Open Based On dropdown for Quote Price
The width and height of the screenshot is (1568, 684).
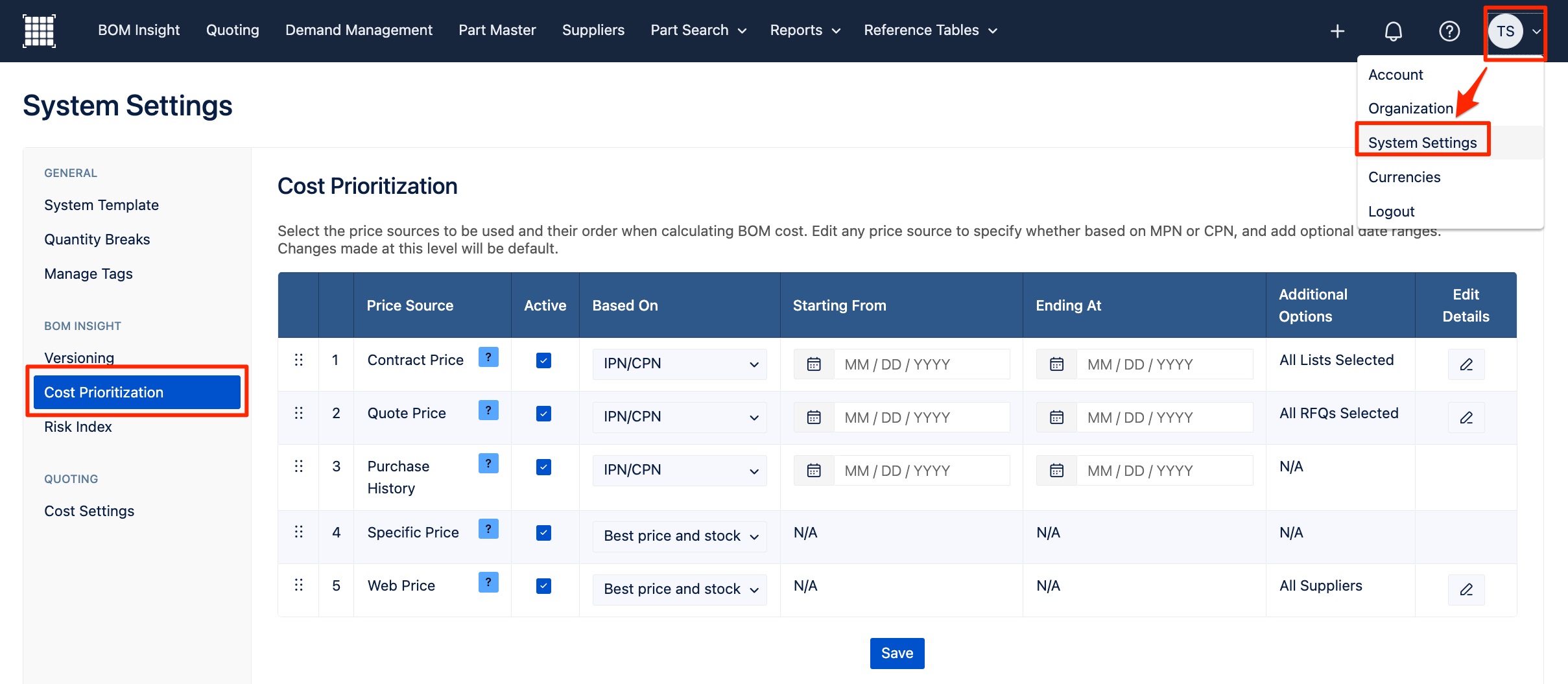point(680,418)
